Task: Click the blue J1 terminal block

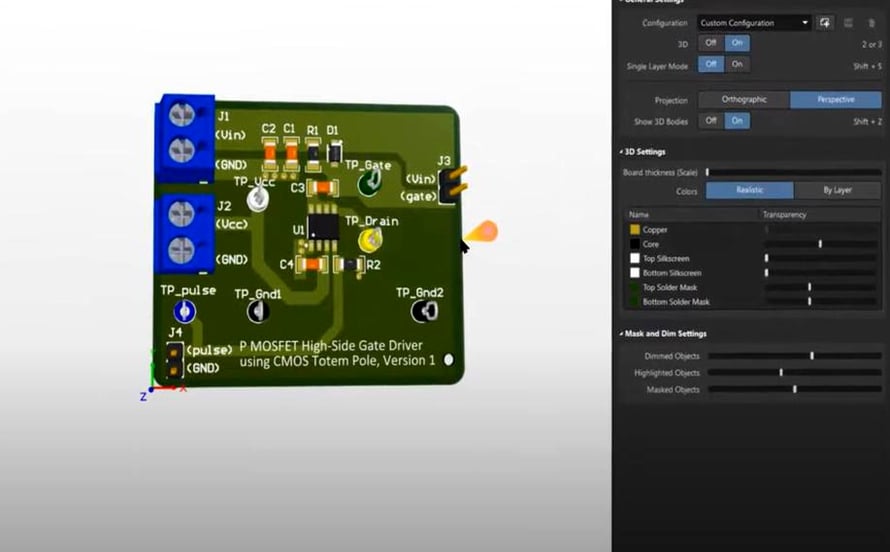Action: (186, 137)
